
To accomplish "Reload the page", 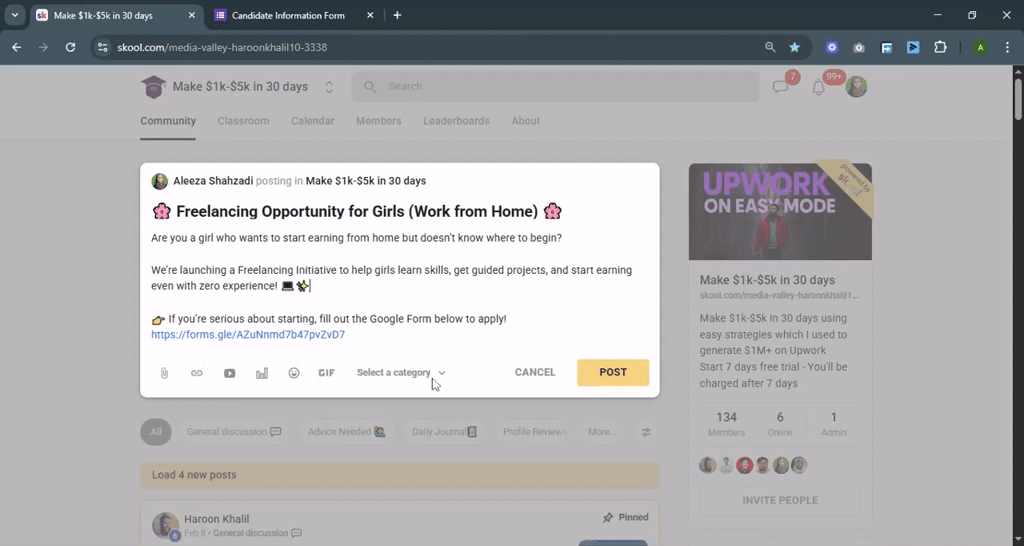I will pos(71,47).
